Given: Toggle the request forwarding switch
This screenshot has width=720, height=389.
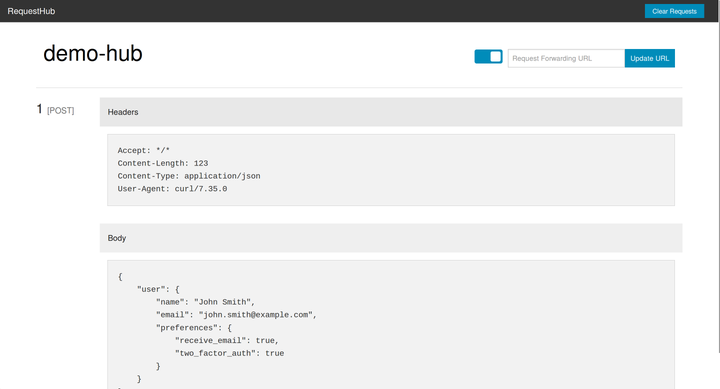Looking at the screenshot, I should (488, 56).
